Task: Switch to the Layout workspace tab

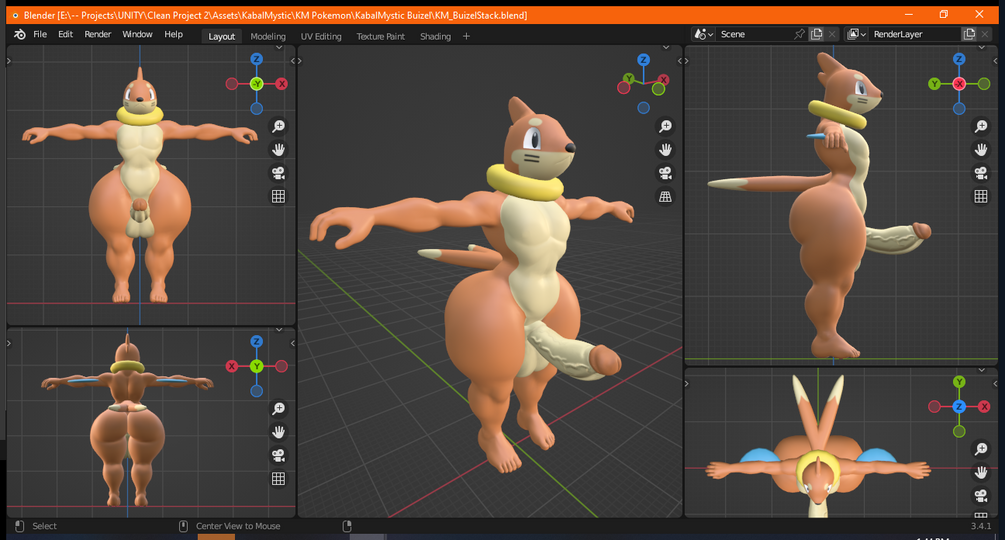Action: click(x=222, y=37)
